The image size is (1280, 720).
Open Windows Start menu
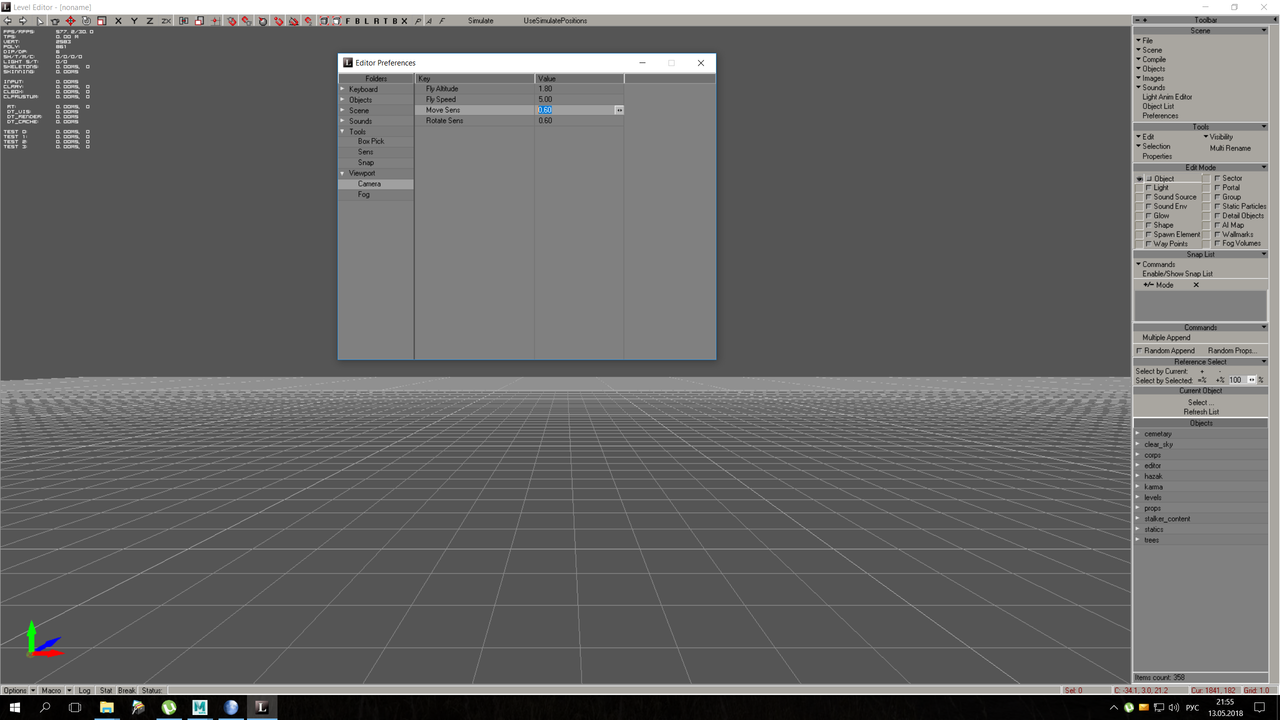(15, 707)
